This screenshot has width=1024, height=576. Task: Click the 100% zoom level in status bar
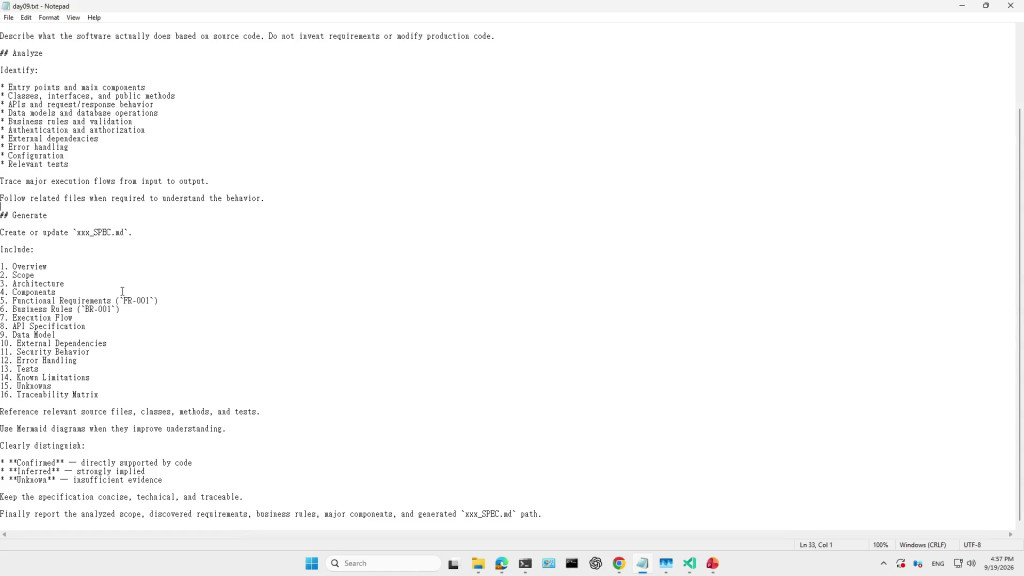point(880,545)
